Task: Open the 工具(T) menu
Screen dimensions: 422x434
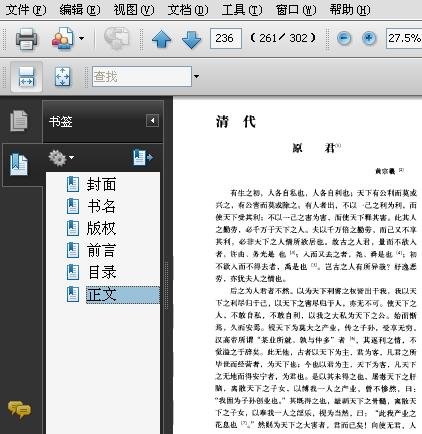Action: [242, 9]
